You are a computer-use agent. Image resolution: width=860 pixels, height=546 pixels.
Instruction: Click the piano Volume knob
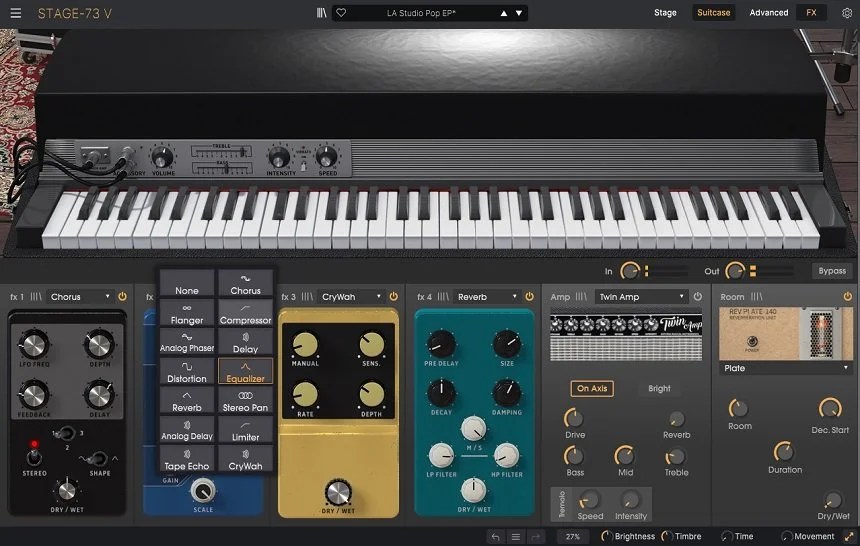pos(162,157)
